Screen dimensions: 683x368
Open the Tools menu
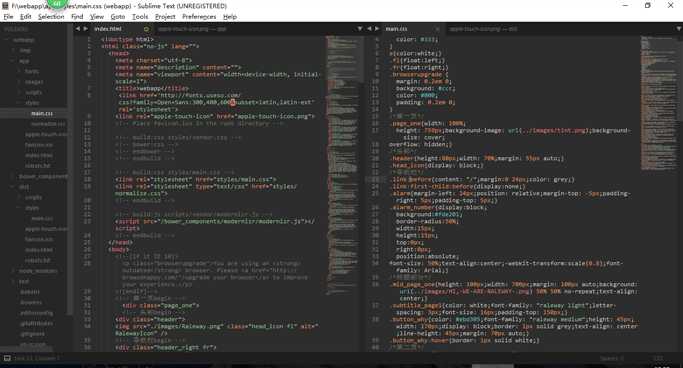[x=140, y=17]
